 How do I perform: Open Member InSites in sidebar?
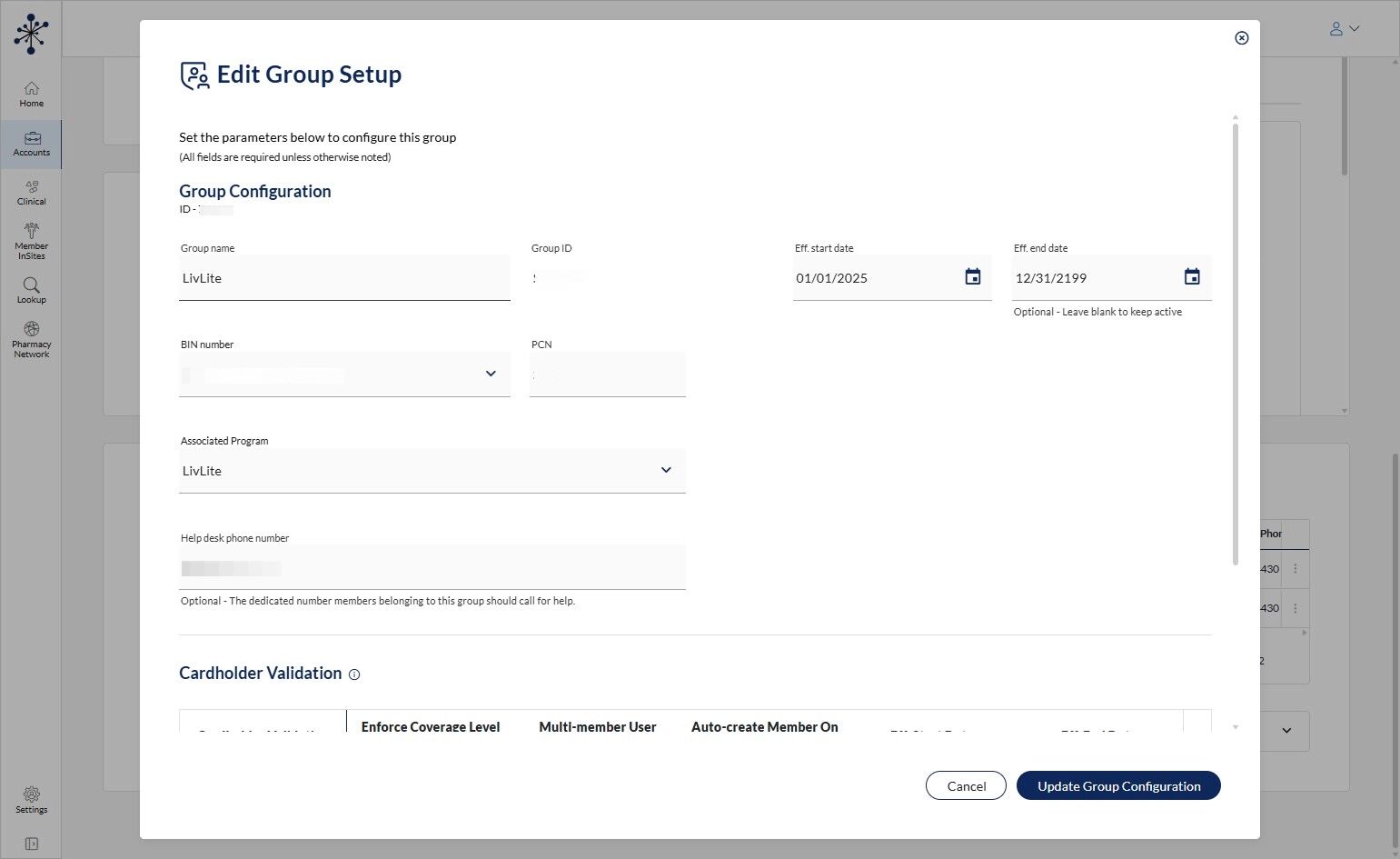(31, 241)
